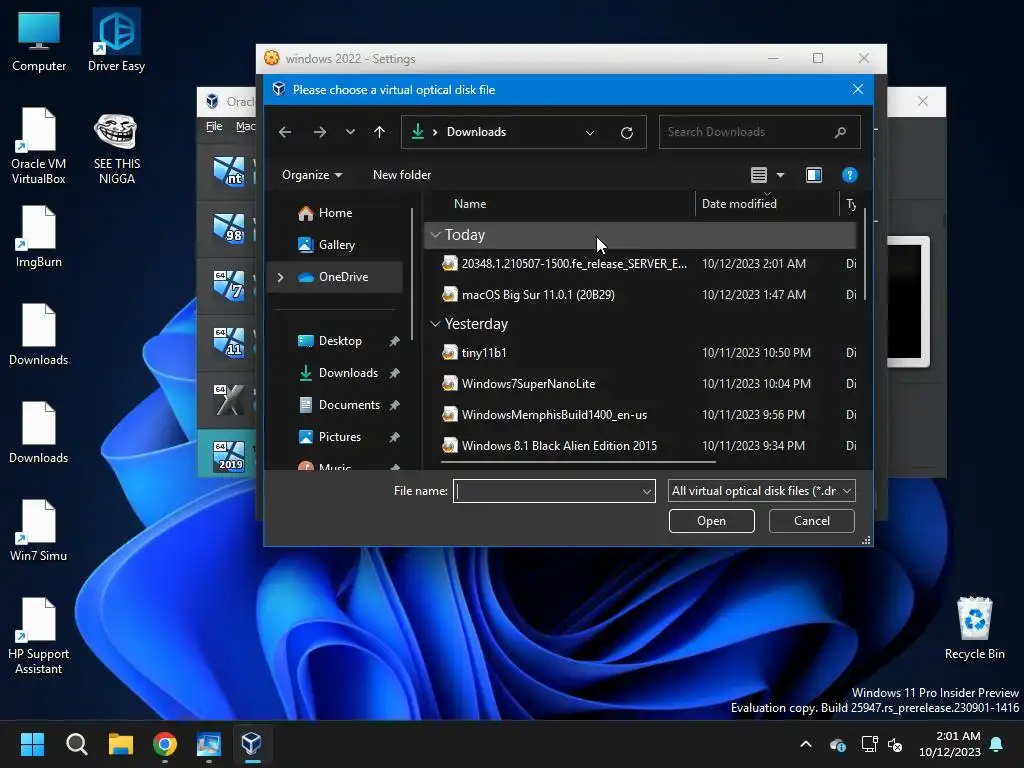Click horizontal scrollbar in file list
The height and width of the screenshot is (768, 1024).
coord(578,462)
